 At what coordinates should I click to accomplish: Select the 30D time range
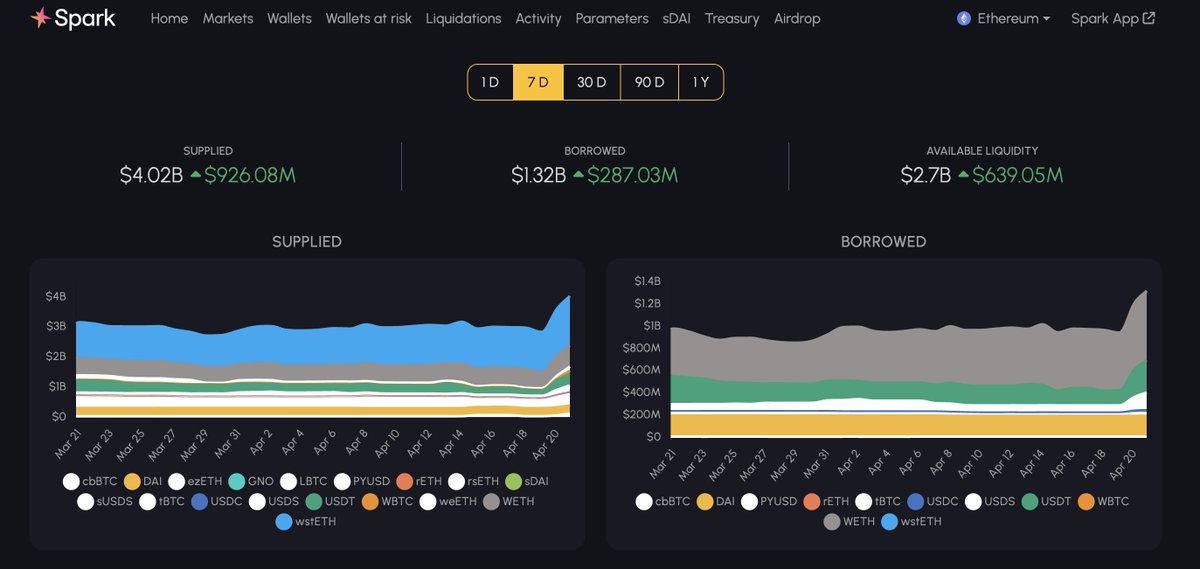coord(592,82)
